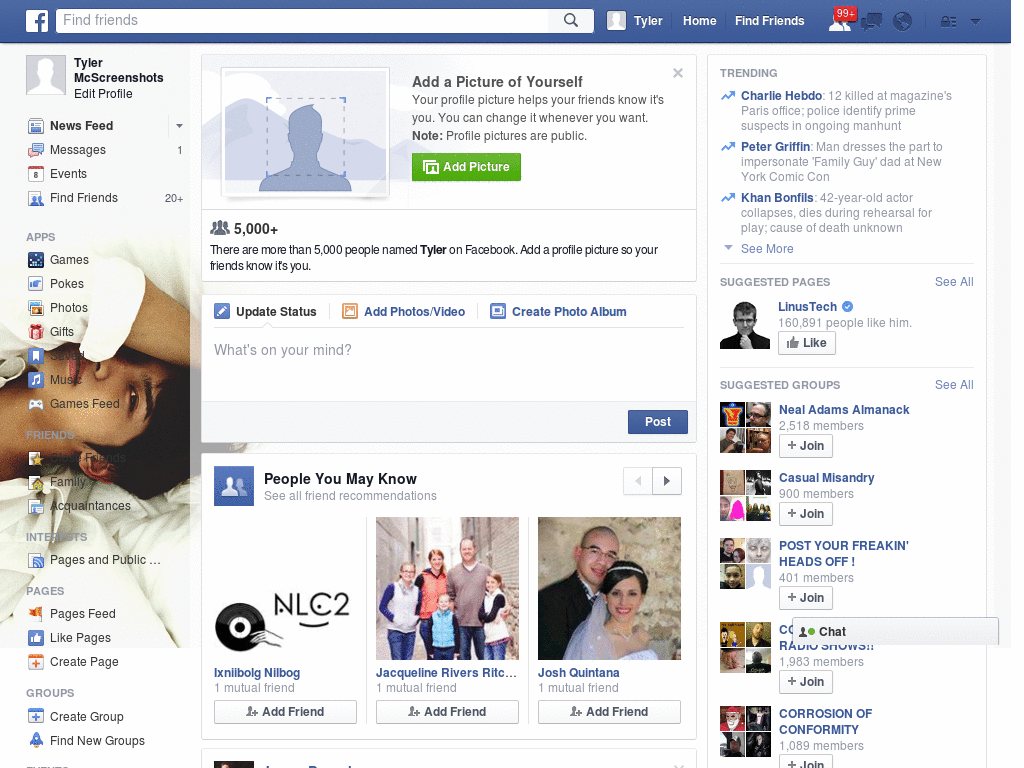Select the Add Photos/Video tab
Viewport: 1024px width, 768px height.
404,312
